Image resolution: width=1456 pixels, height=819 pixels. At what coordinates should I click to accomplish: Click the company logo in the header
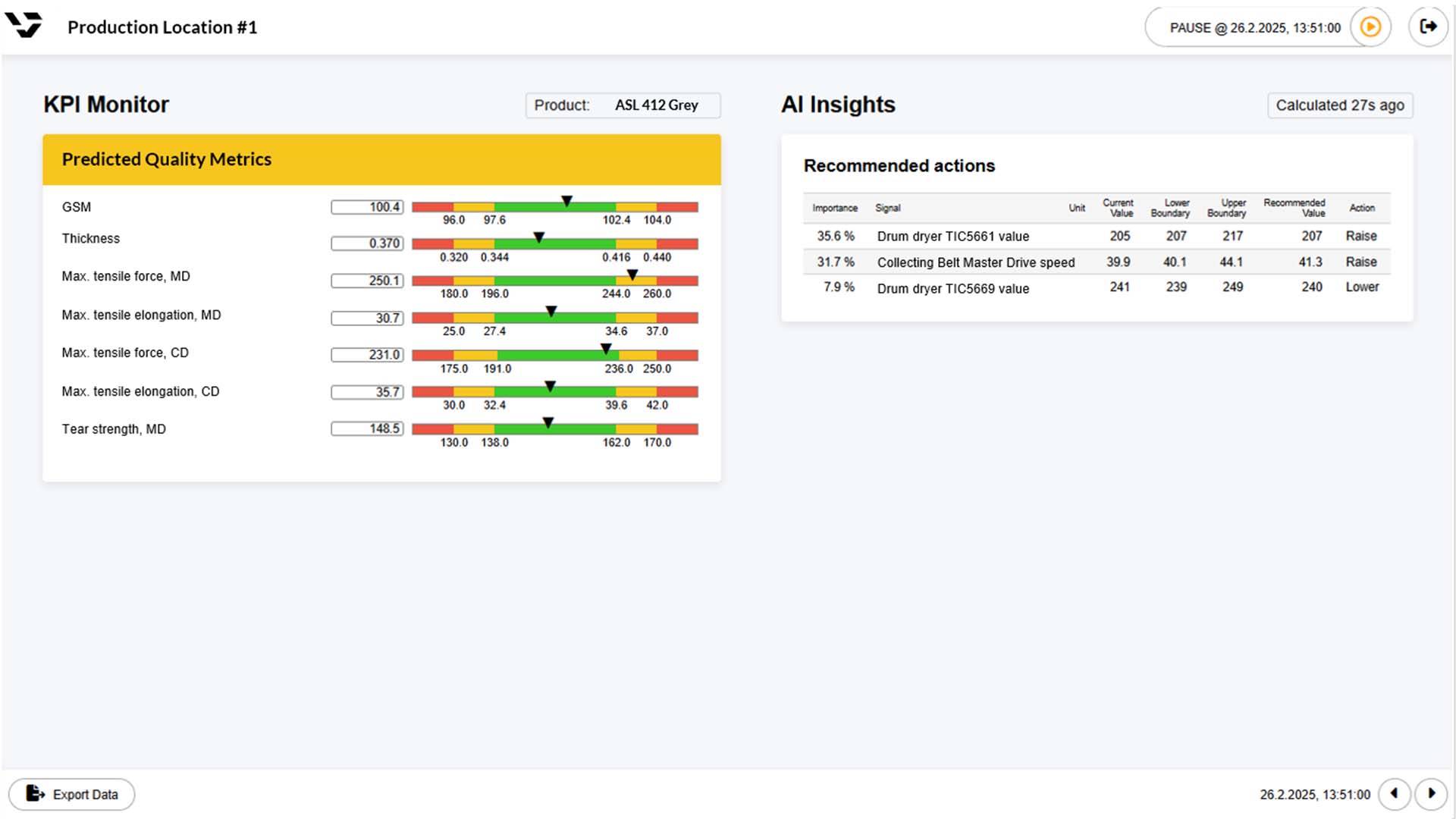coord(24,26)
